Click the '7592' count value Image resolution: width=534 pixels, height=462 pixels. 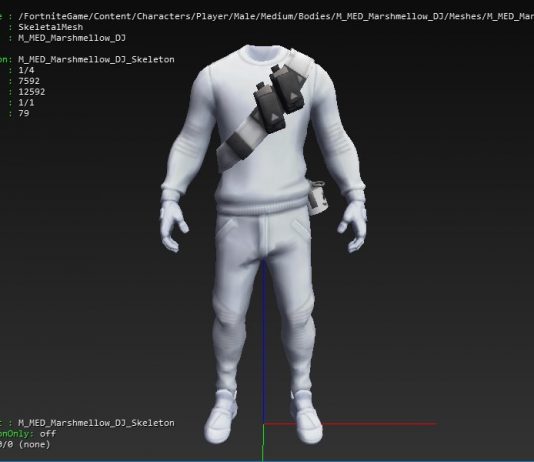pos(29,81)
